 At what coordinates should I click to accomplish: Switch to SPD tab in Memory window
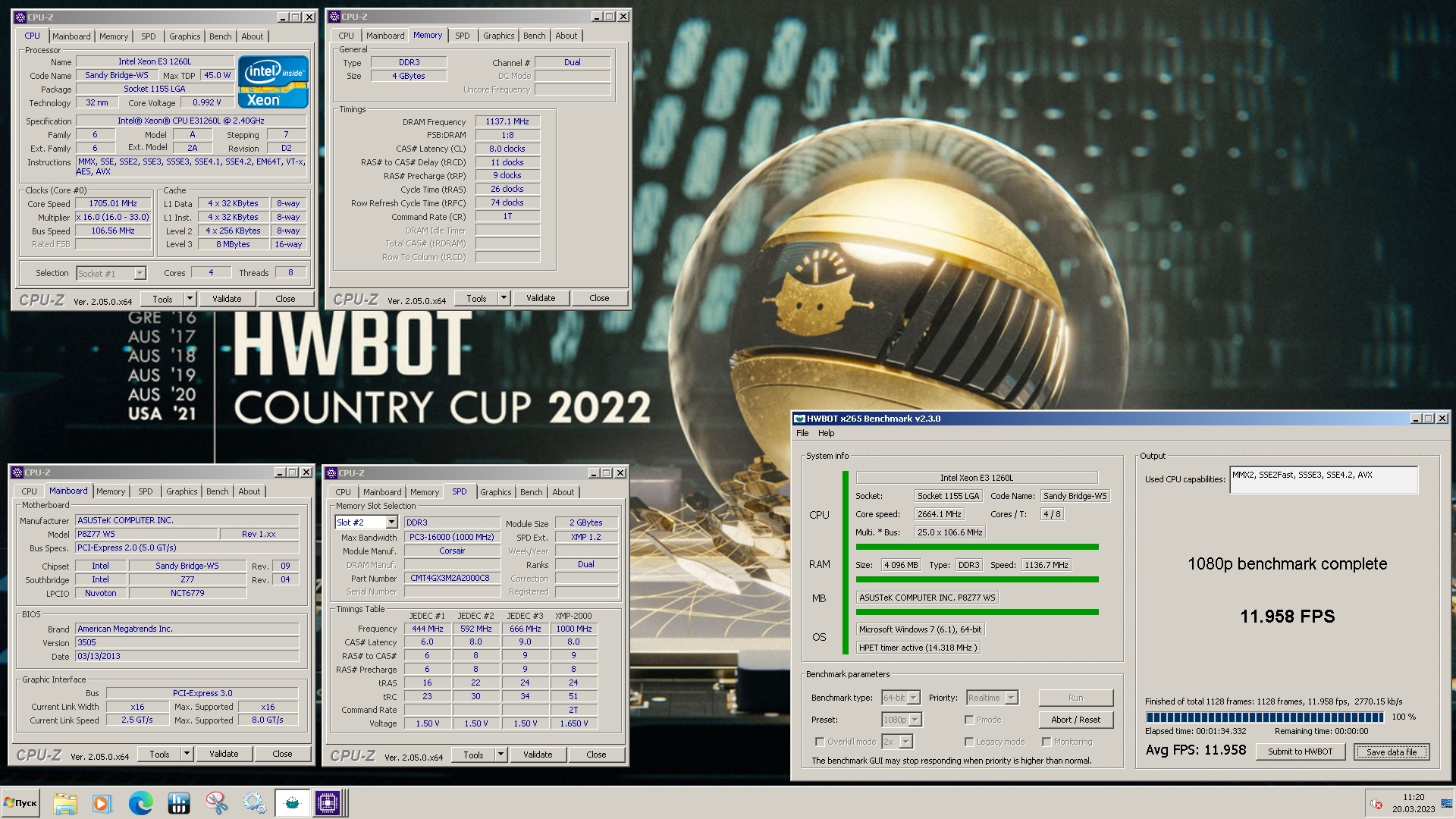click(x=463, y=36)
